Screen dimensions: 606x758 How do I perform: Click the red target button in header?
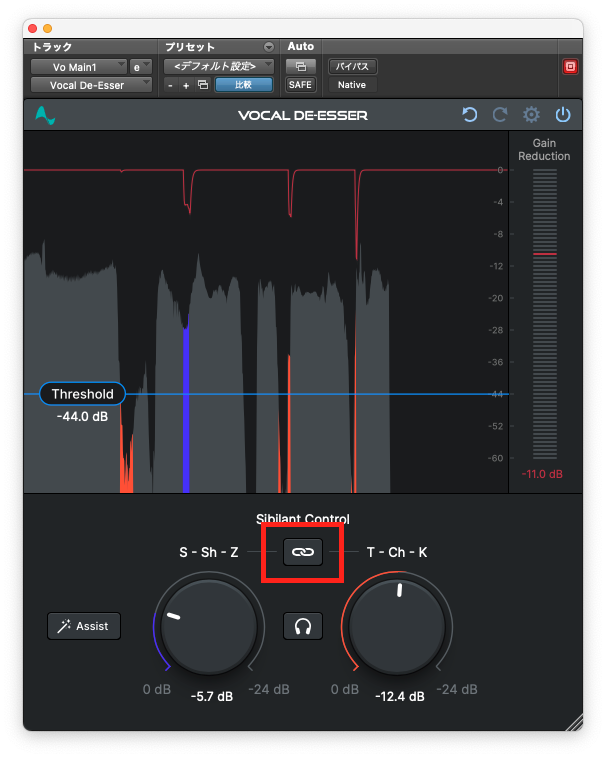[571, 67]
